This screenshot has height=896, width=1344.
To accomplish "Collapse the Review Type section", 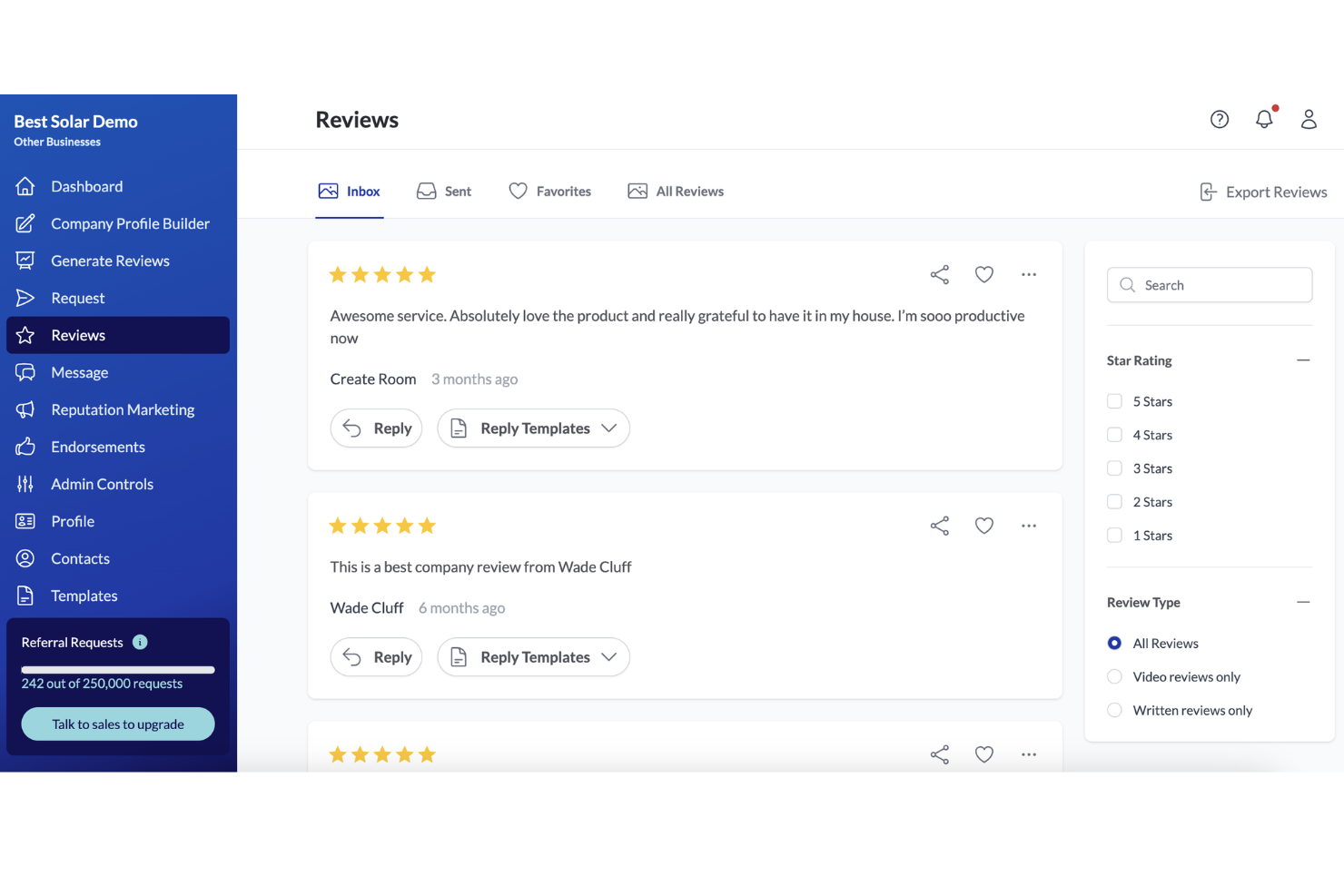I will click(1304, 601).
